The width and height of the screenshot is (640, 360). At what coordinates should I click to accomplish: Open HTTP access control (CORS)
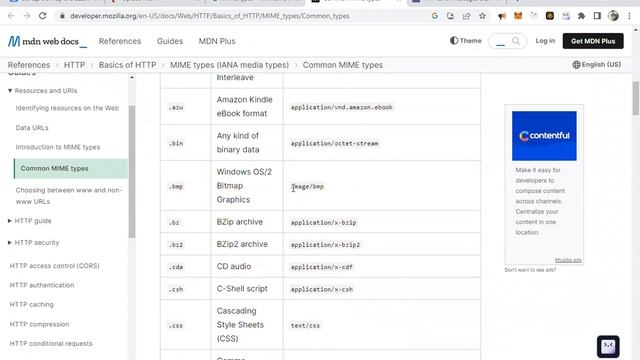(x=54, y=266)
